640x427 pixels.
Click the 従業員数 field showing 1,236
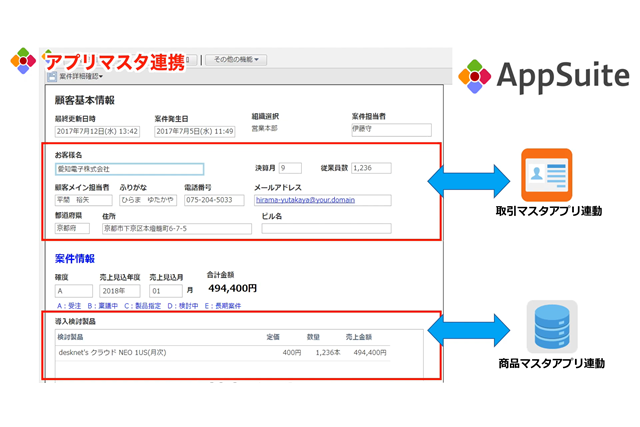click(x=371, y=168)
